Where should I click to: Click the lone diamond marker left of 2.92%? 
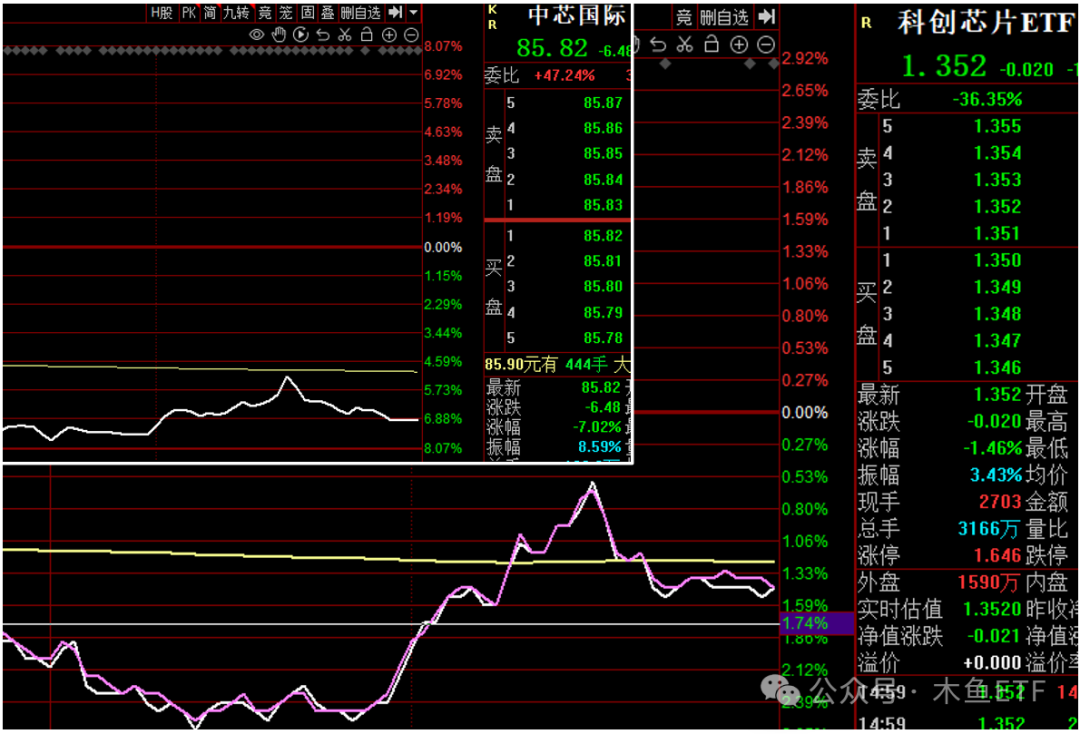[665, 63]
